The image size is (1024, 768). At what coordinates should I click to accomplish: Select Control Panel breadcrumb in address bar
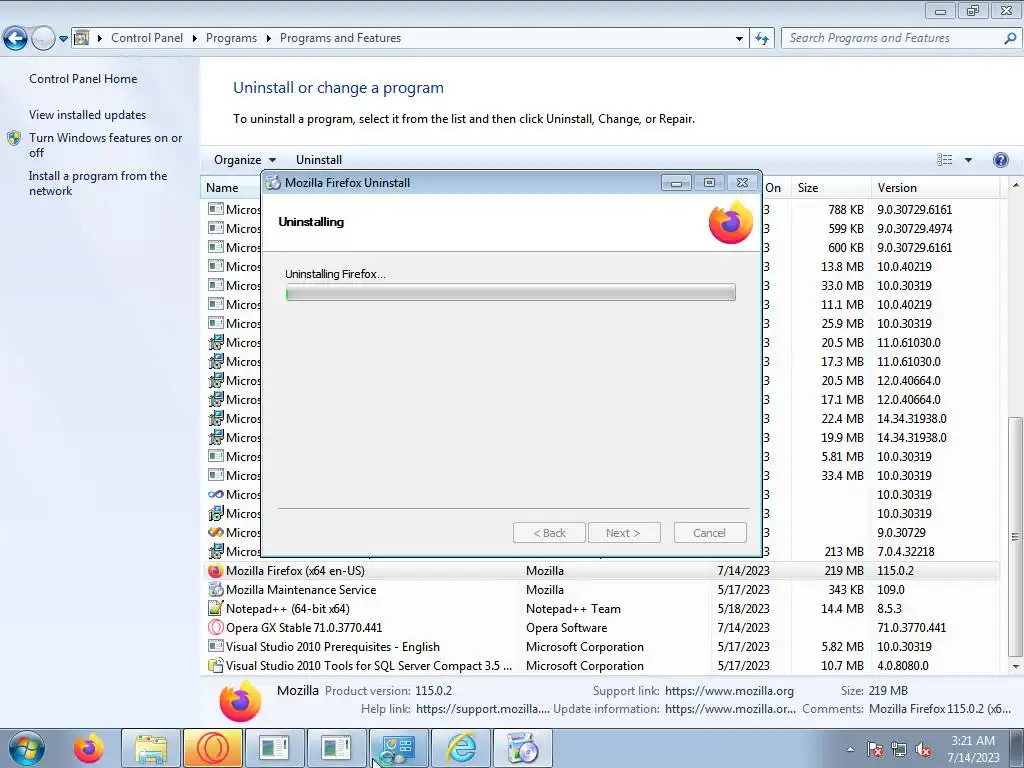pos(147,38)
